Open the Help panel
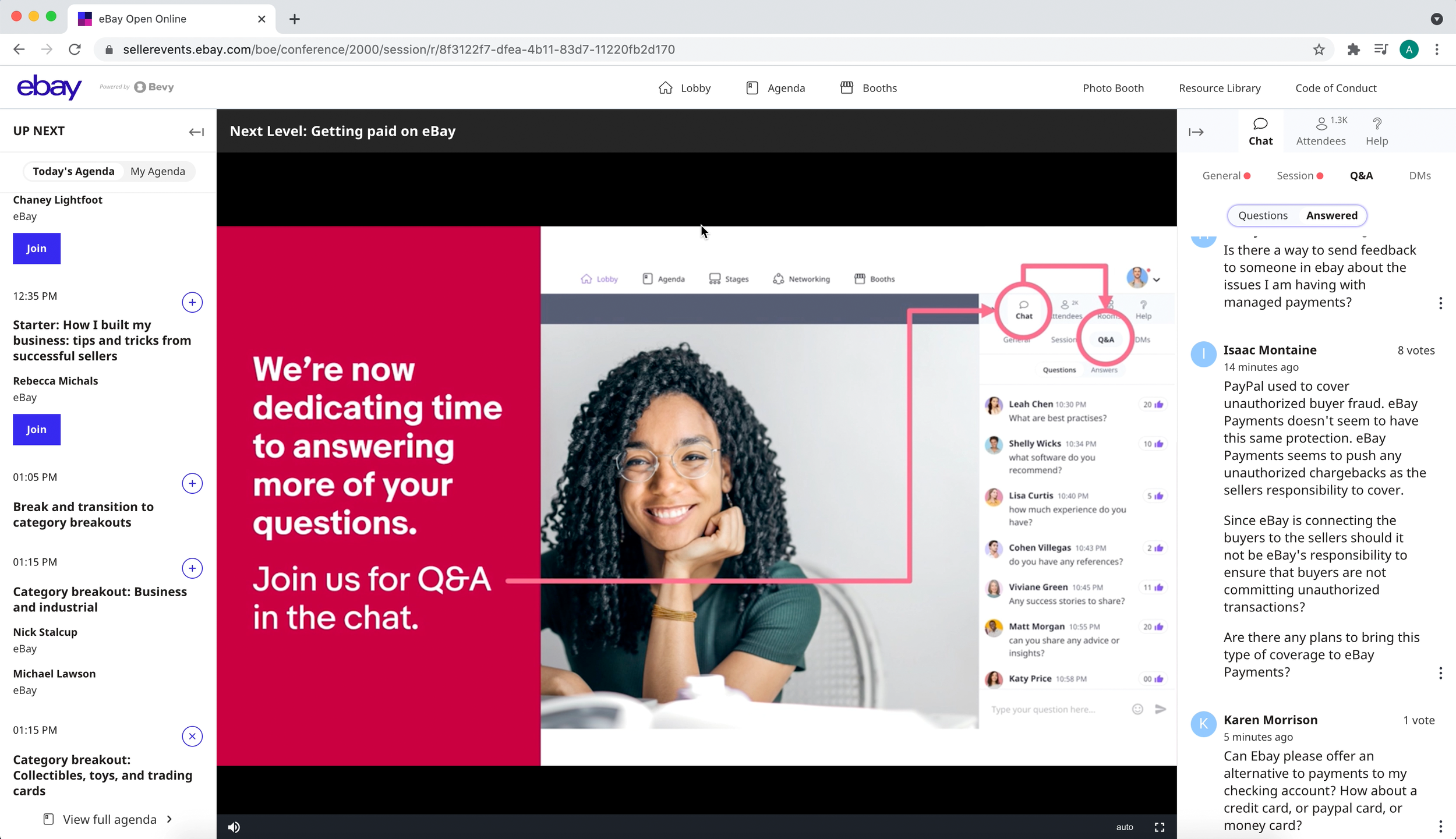 click(x=1376, y=132)
